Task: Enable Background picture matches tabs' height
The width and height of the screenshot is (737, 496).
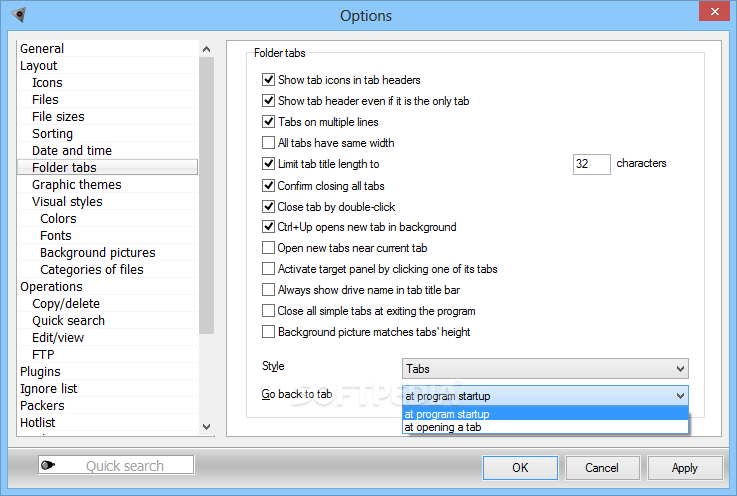Action: point(268,332)
